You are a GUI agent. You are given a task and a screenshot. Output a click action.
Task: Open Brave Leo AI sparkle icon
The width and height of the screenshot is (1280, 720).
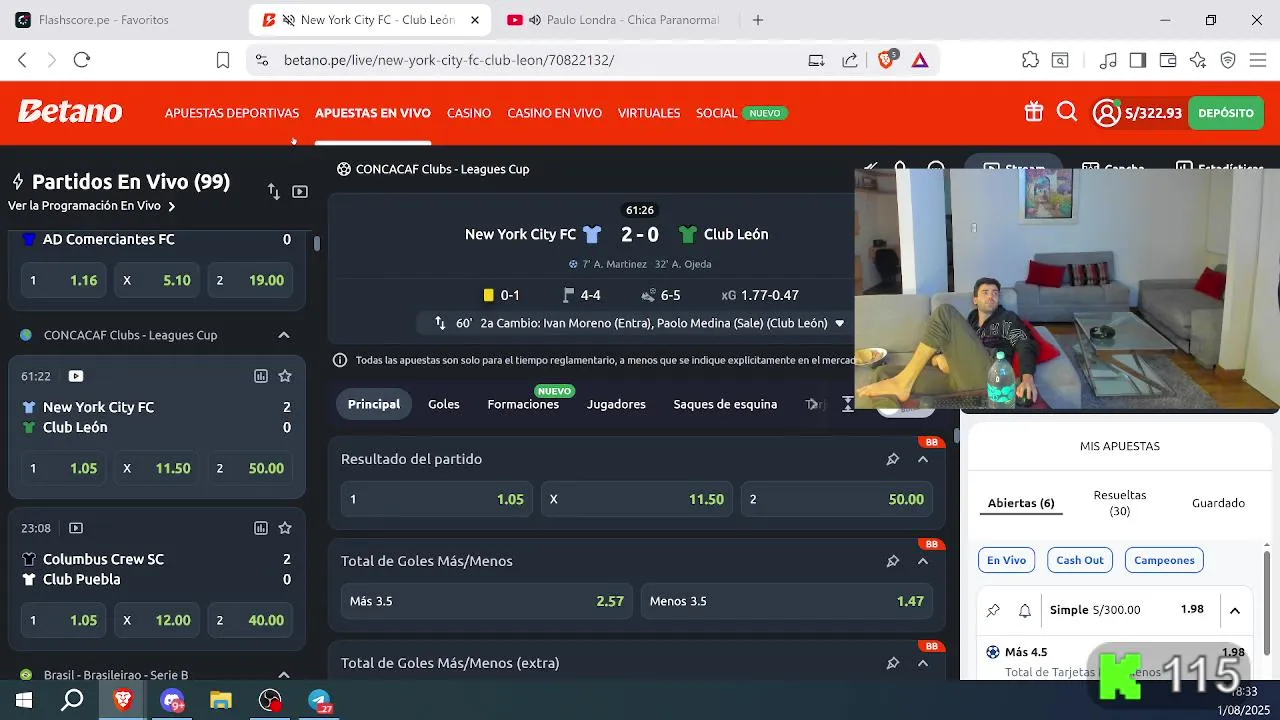(1198, 60)
